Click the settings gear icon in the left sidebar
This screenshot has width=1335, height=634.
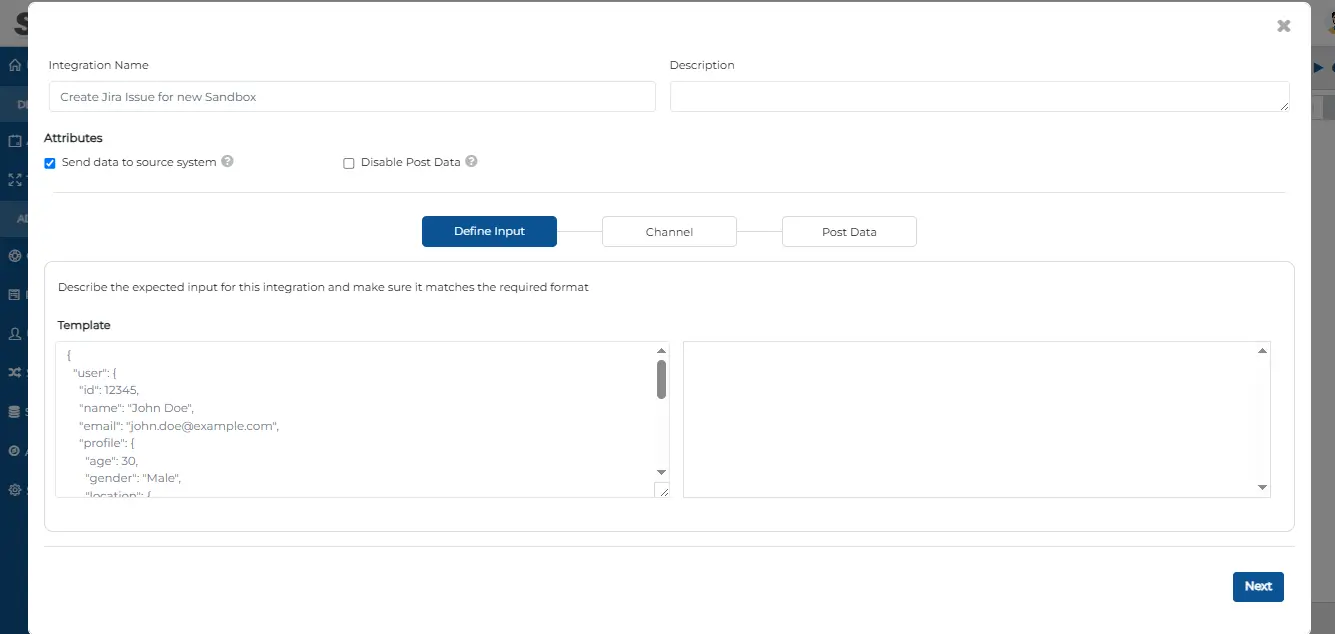pyautogui.click(x=14, y=490)
